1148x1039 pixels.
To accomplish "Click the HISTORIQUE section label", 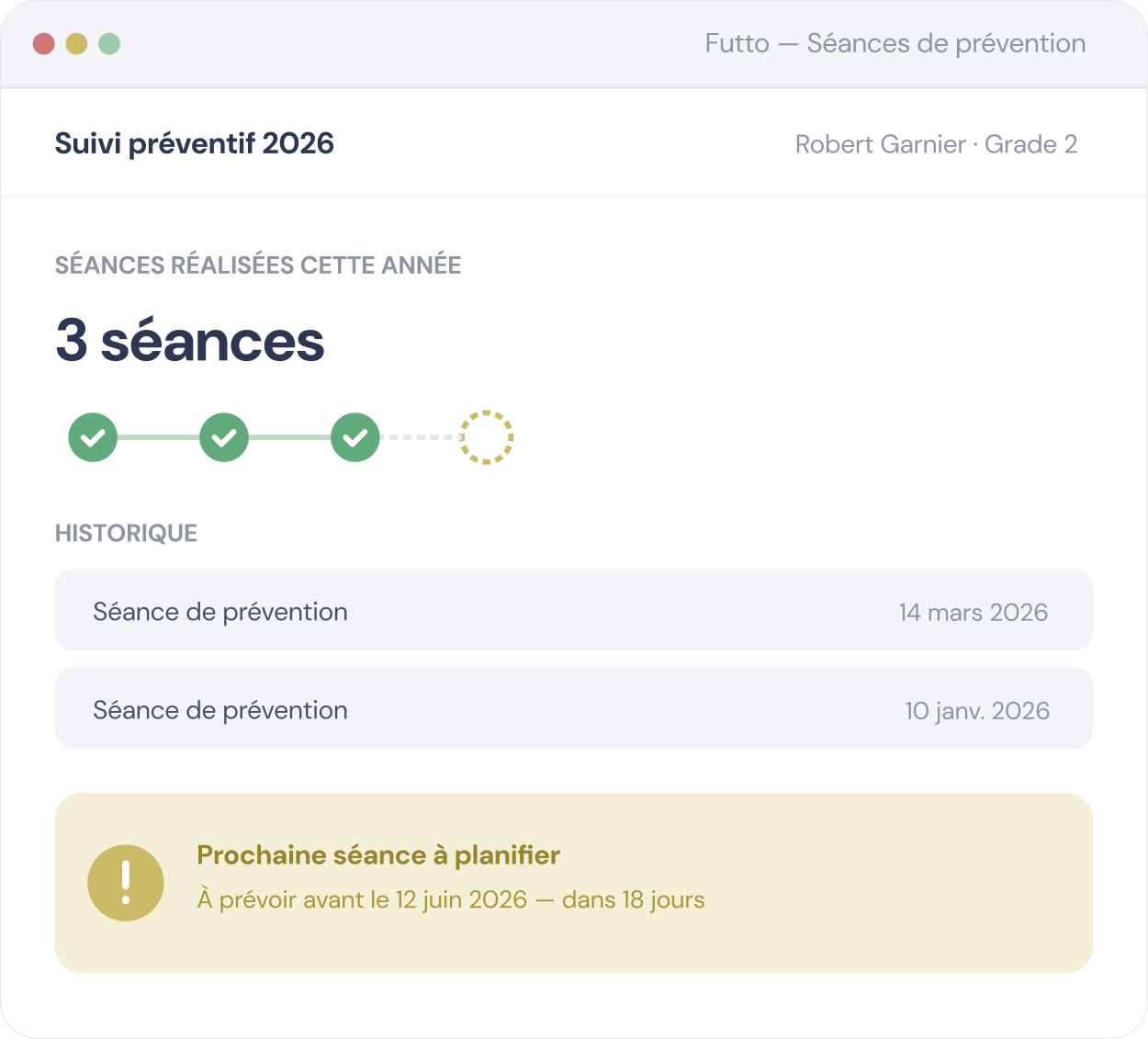I will tap(127, 534).
